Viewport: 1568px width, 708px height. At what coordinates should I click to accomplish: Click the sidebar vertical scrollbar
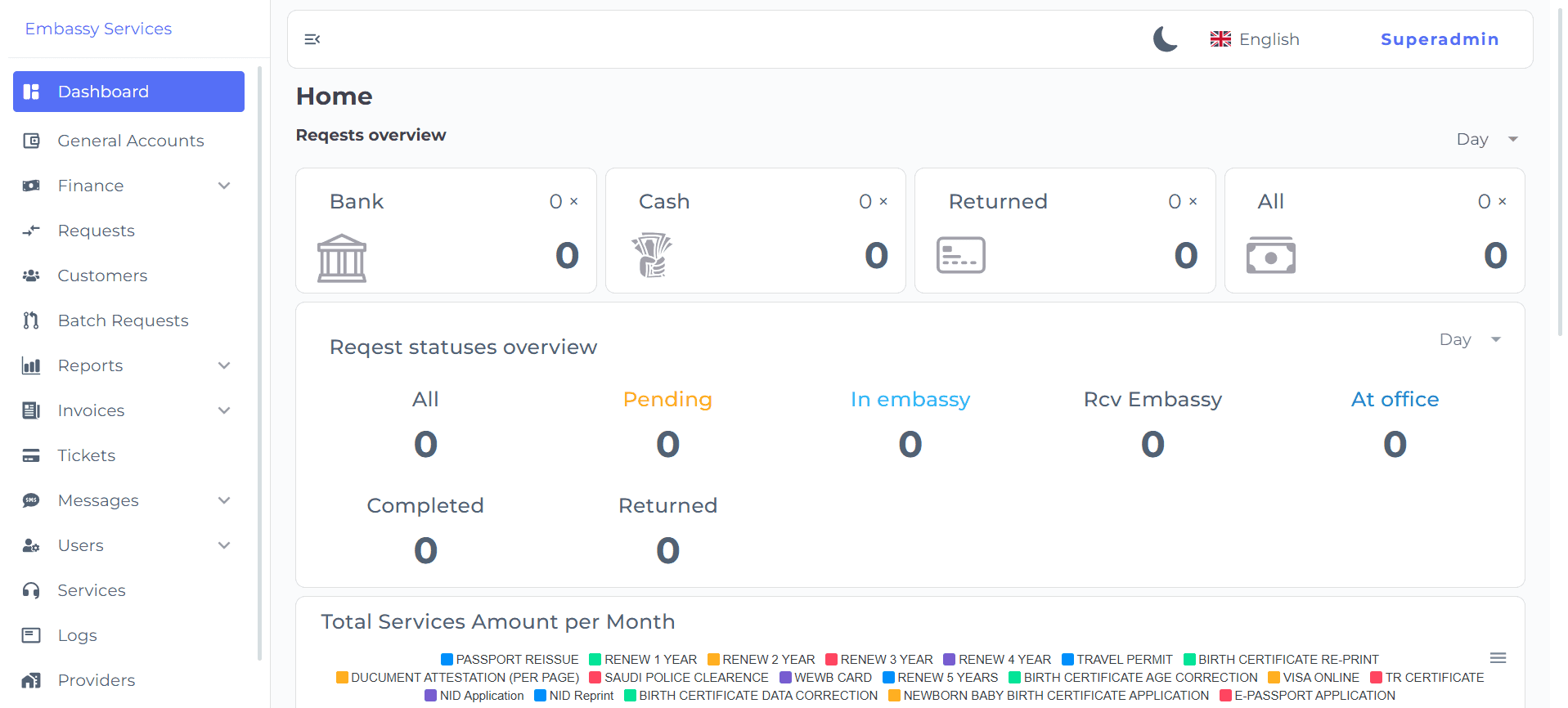[259, 363]
